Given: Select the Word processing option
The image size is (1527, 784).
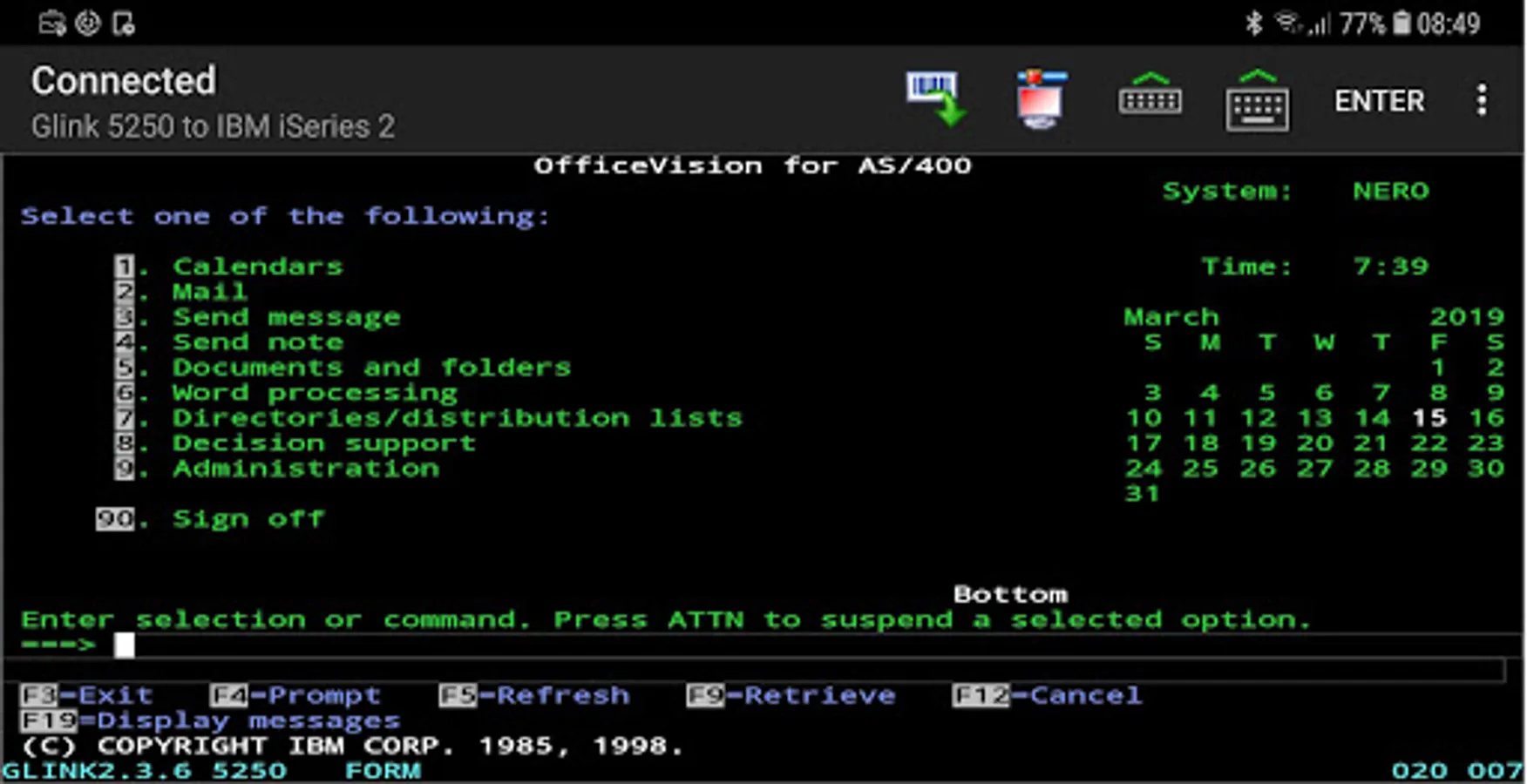Looking at the screenshot, I should click(287, 392).
